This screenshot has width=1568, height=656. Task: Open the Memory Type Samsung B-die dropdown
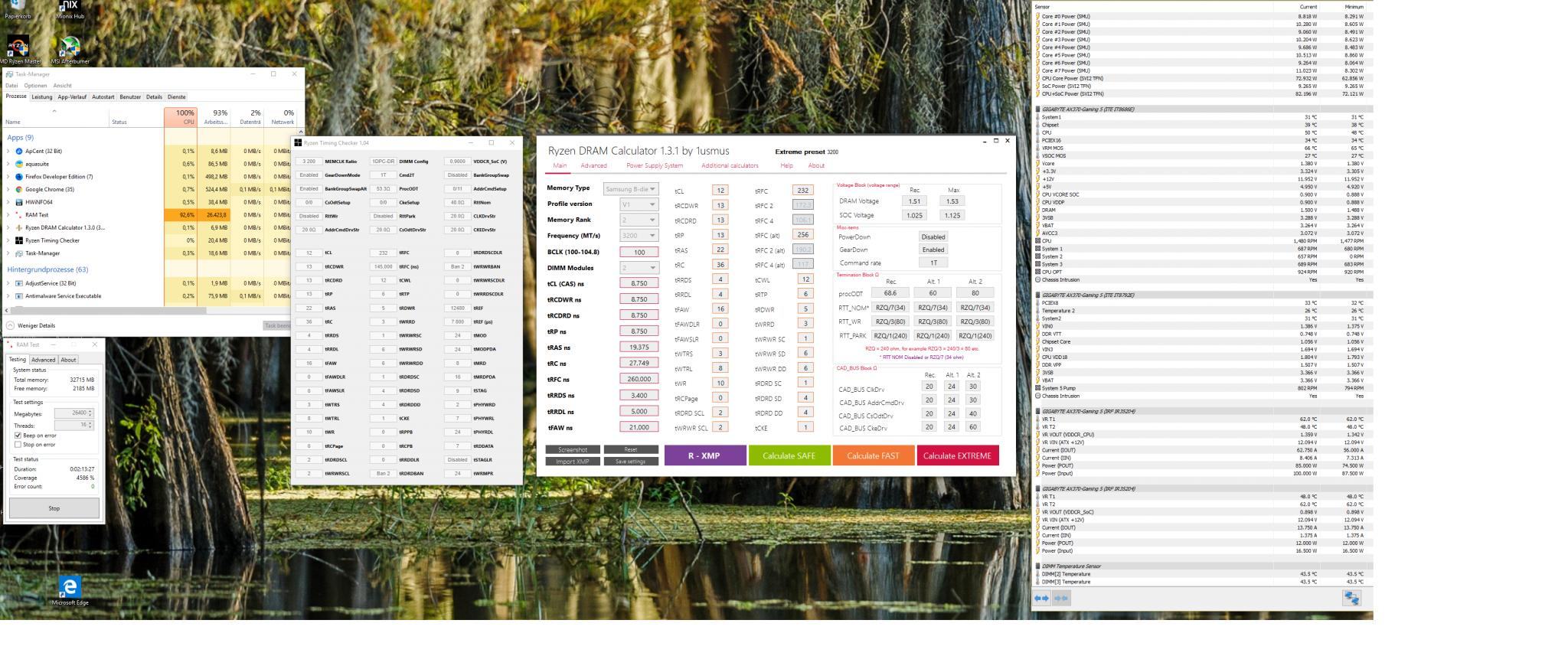click(631, 189)
